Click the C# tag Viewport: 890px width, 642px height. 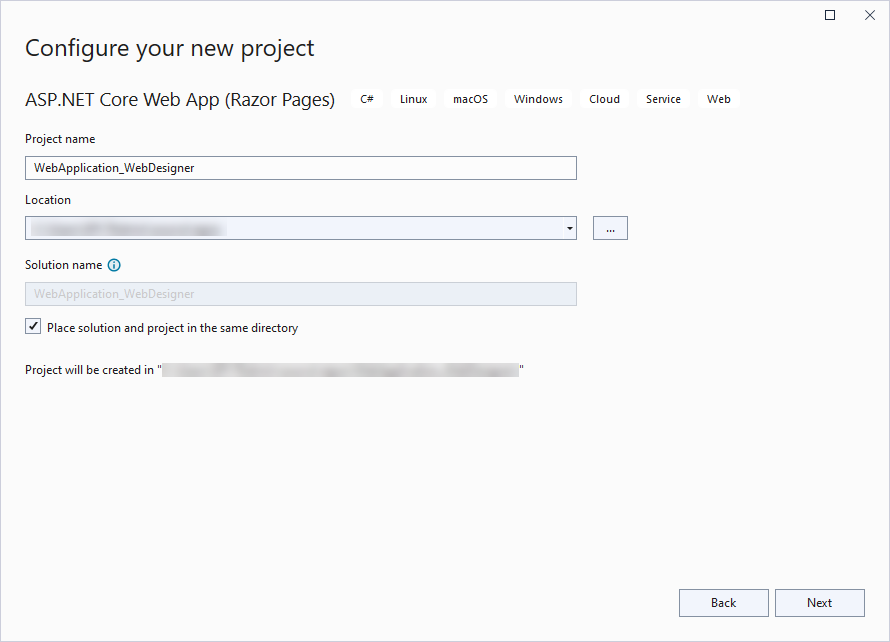pos(367,99)
